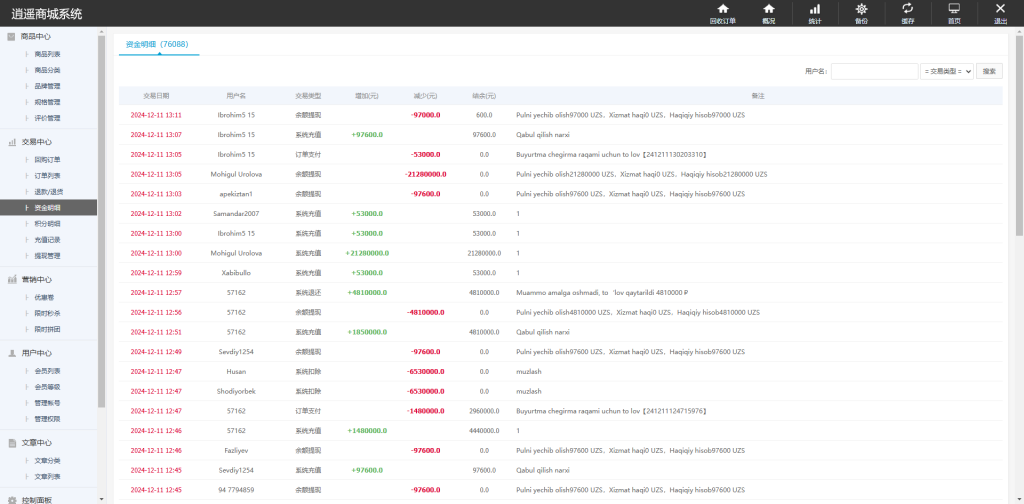This screenshot has width=1024, height=504.
Task: Collapse the 营销中心 sidebar section
Action: coord(42,280)
